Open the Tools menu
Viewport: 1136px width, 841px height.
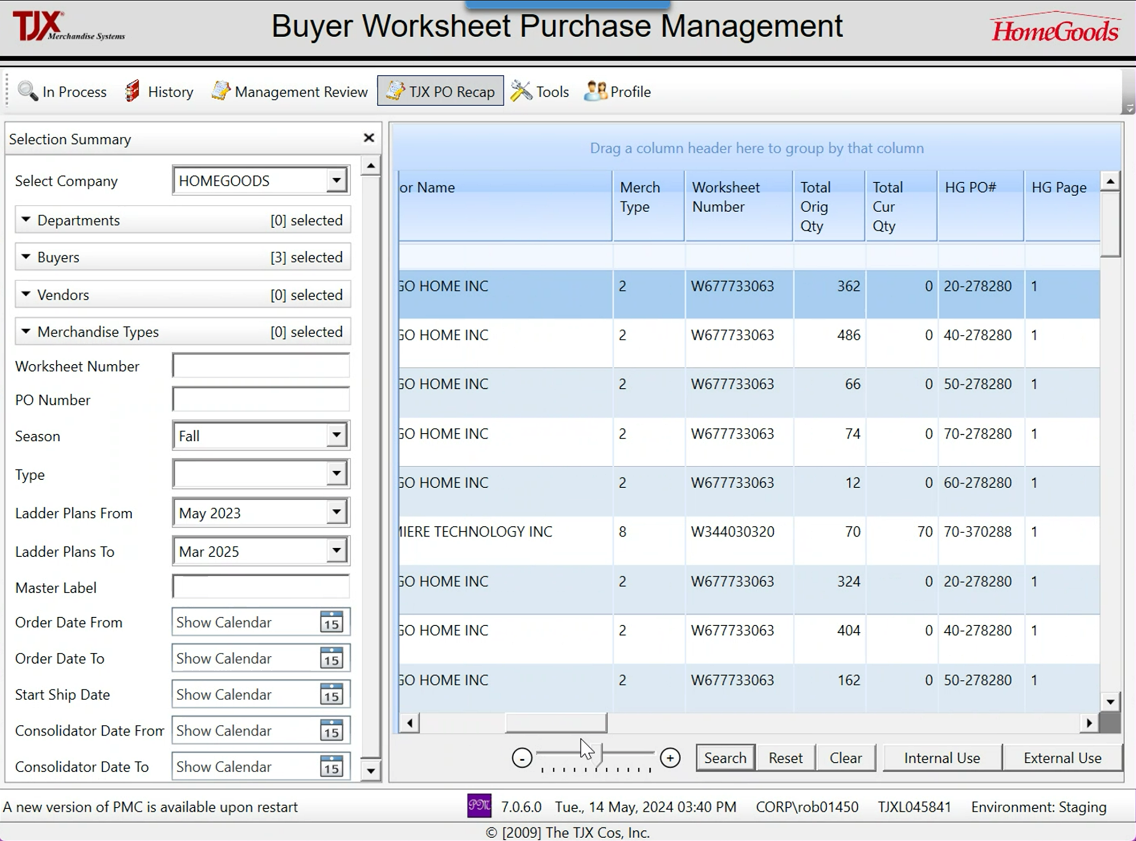pyautogui.click(x=540, y=91)
